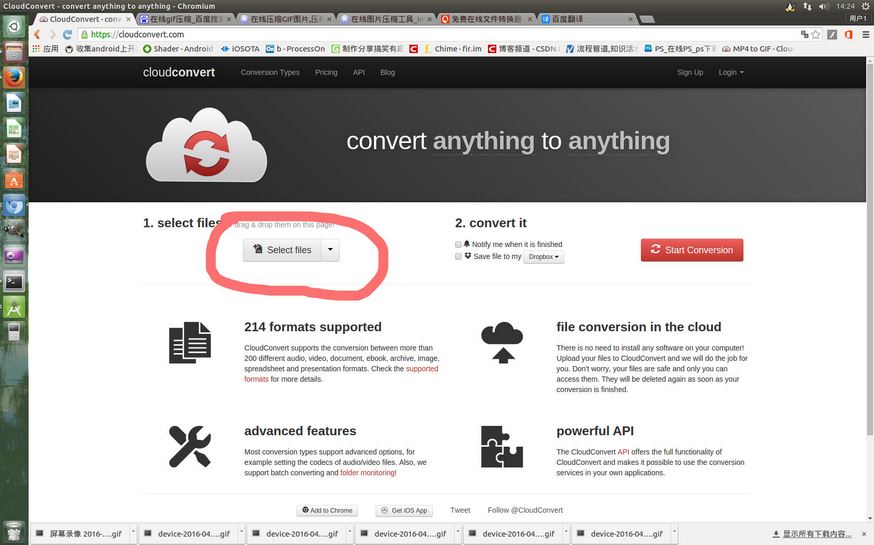
Task: Check the Save file to my option
Action: tap(458, 256)
